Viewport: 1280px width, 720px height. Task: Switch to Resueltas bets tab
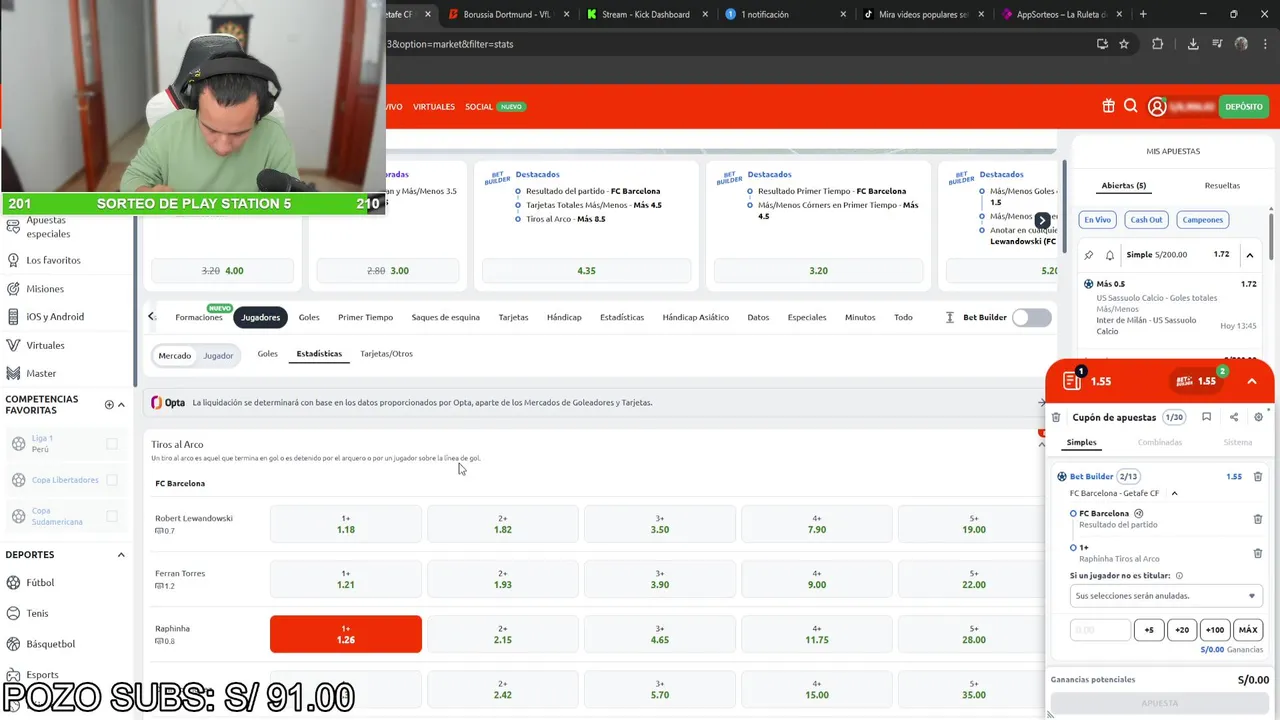point(1222,185)
